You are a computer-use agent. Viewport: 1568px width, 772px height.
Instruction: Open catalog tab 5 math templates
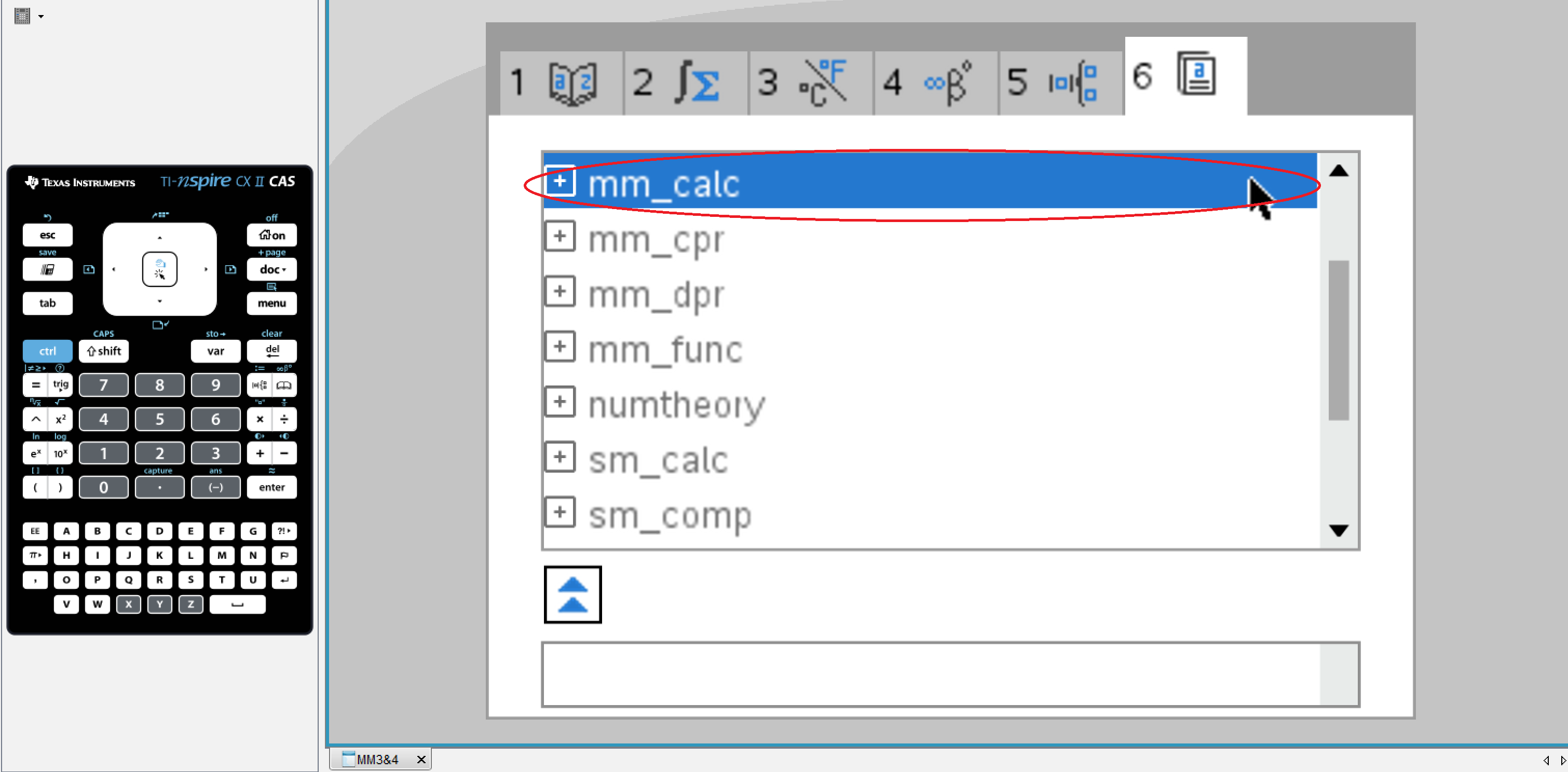click(1061, 82)
